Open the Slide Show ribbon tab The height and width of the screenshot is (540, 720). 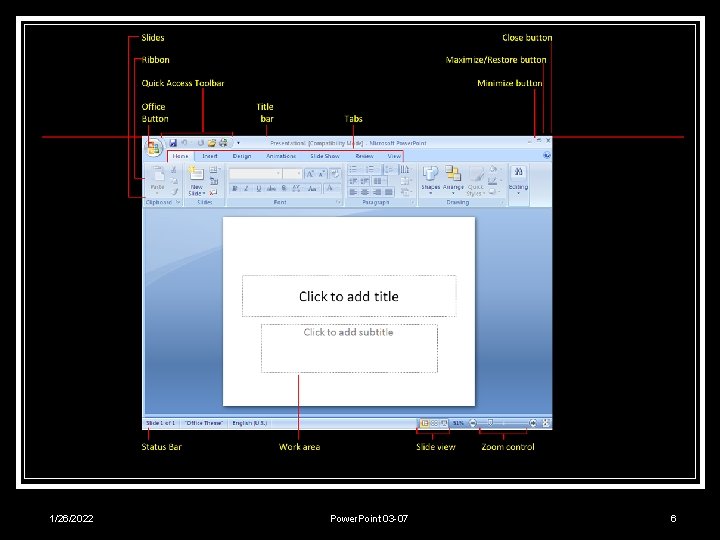pos(325,156)
